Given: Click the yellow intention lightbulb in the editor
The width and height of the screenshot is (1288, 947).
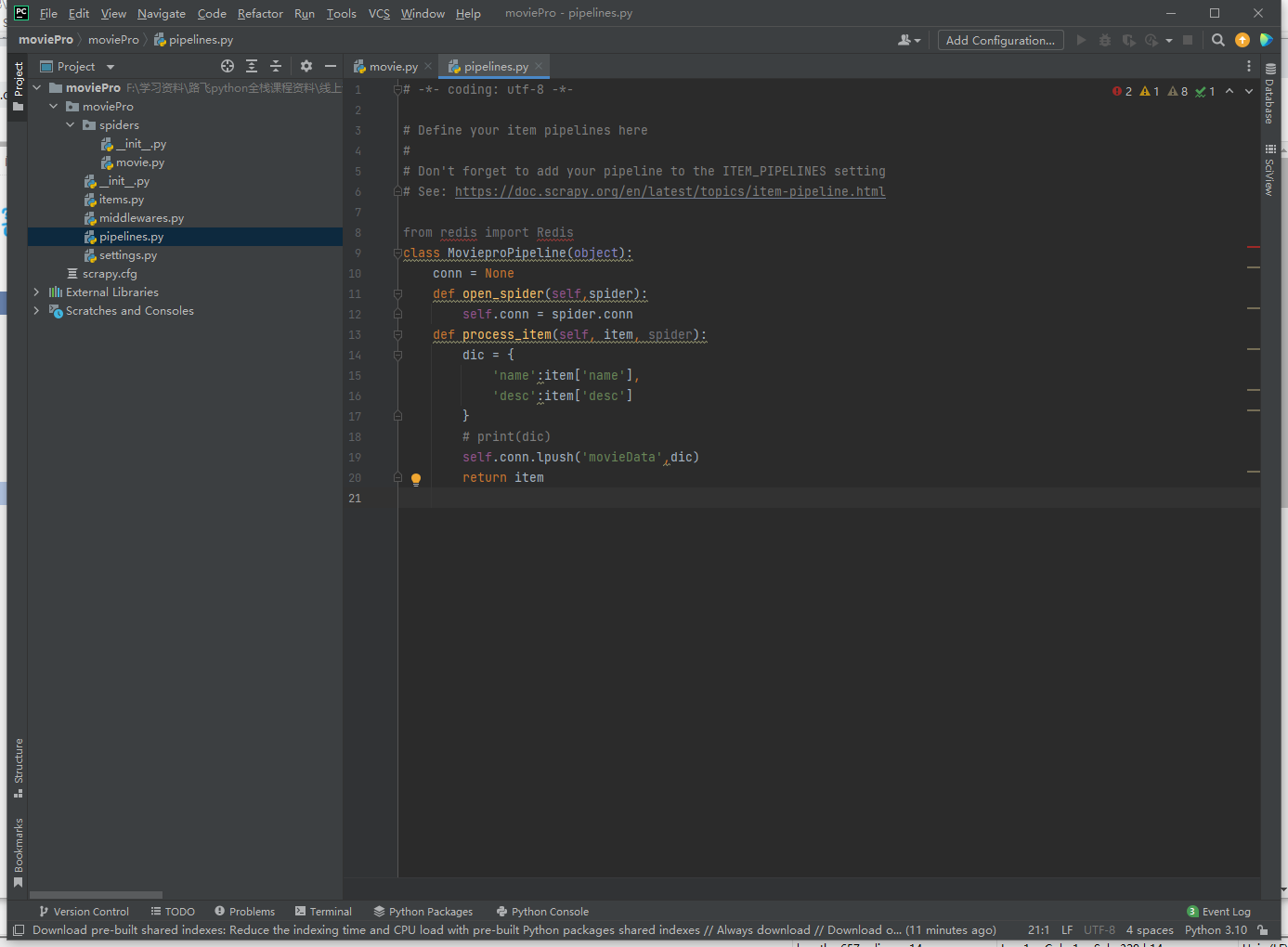Looking at the screenshot, I should 416,479.
